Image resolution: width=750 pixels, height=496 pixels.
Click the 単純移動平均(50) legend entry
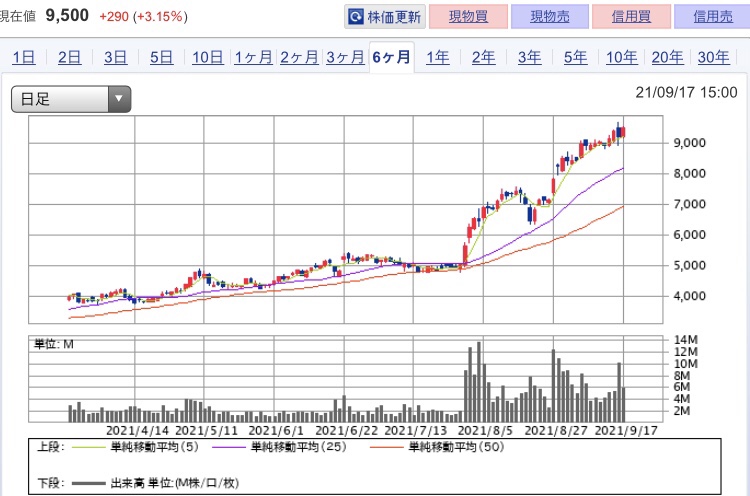(x=456, y=447)
